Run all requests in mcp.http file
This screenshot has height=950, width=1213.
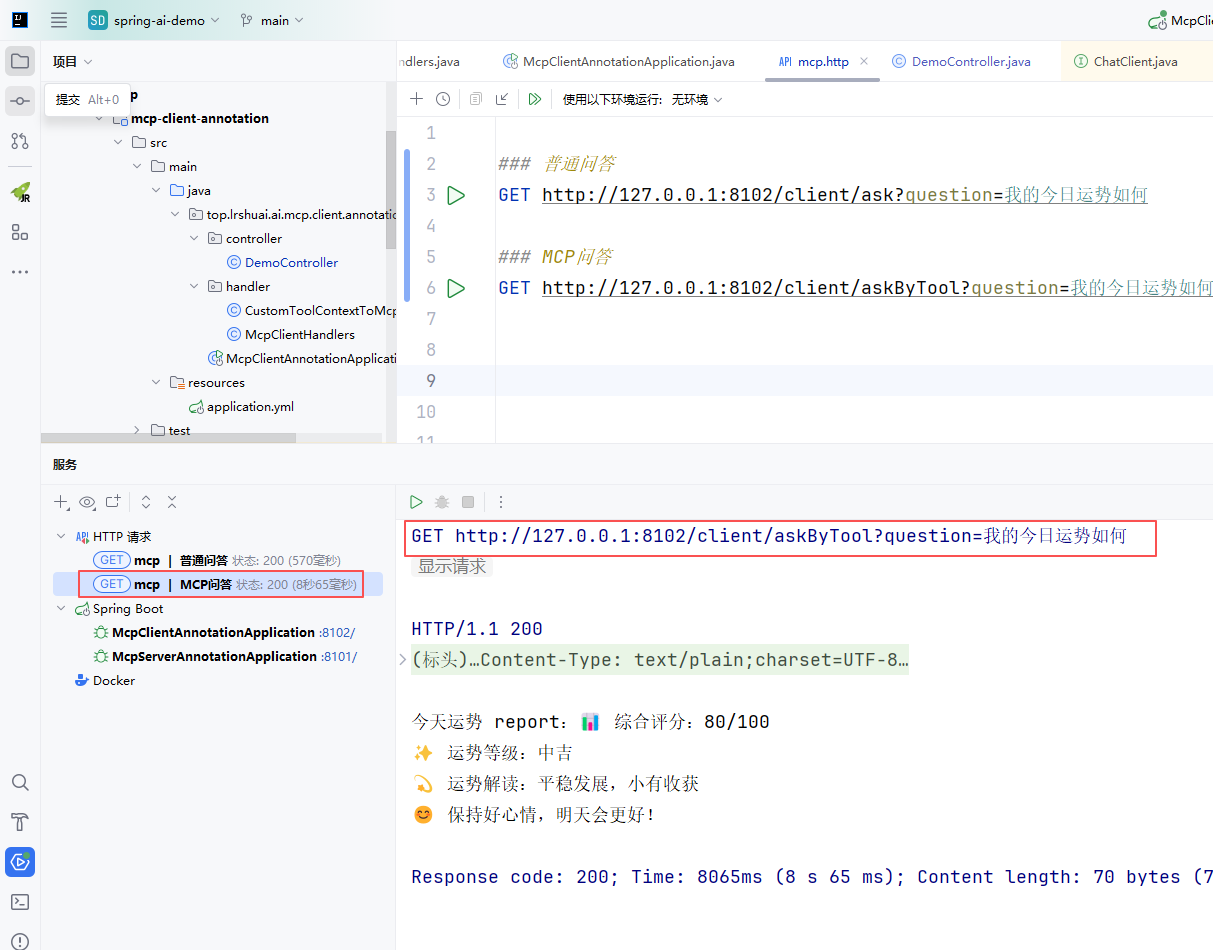coord(535,99)
